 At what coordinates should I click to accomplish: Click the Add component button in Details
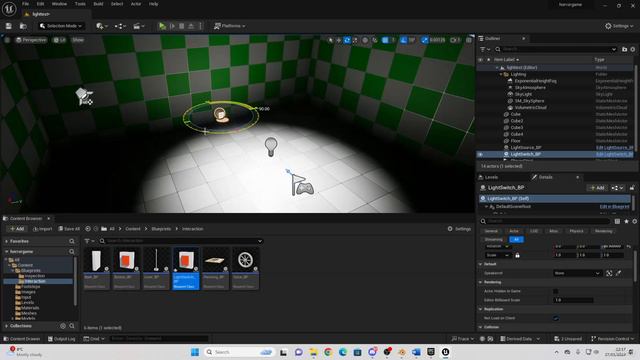pos(597,188)
